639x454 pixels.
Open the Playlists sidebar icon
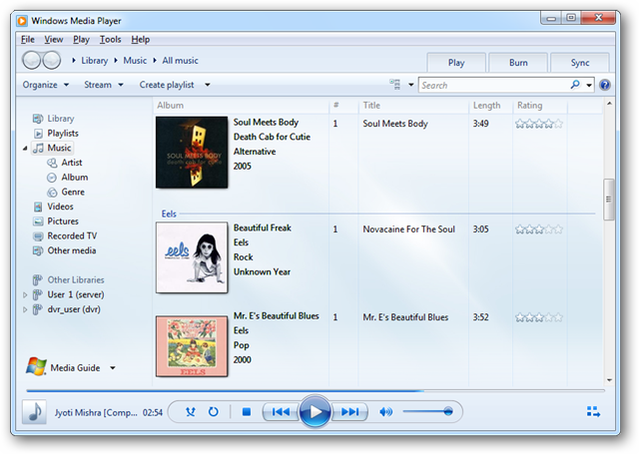tap(38, 133)
